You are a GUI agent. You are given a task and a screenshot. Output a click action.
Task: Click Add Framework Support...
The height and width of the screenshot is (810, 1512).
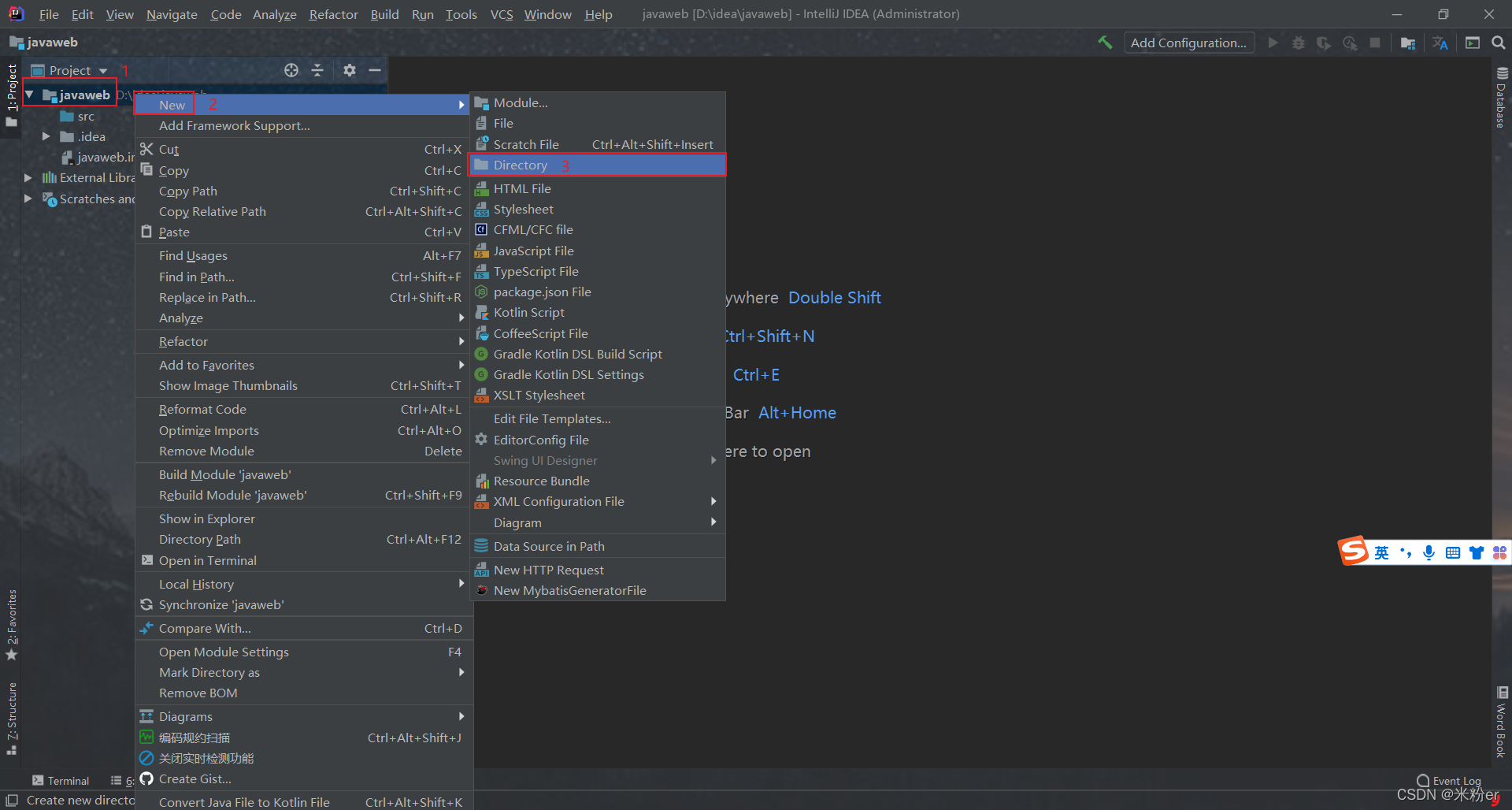click(304, 125)
